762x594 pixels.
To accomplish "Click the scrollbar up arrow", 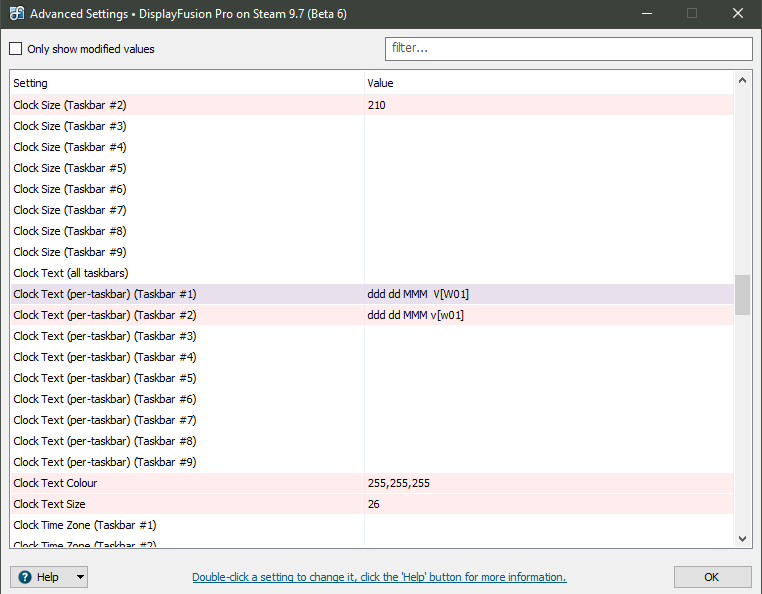I will click(742, 80).
